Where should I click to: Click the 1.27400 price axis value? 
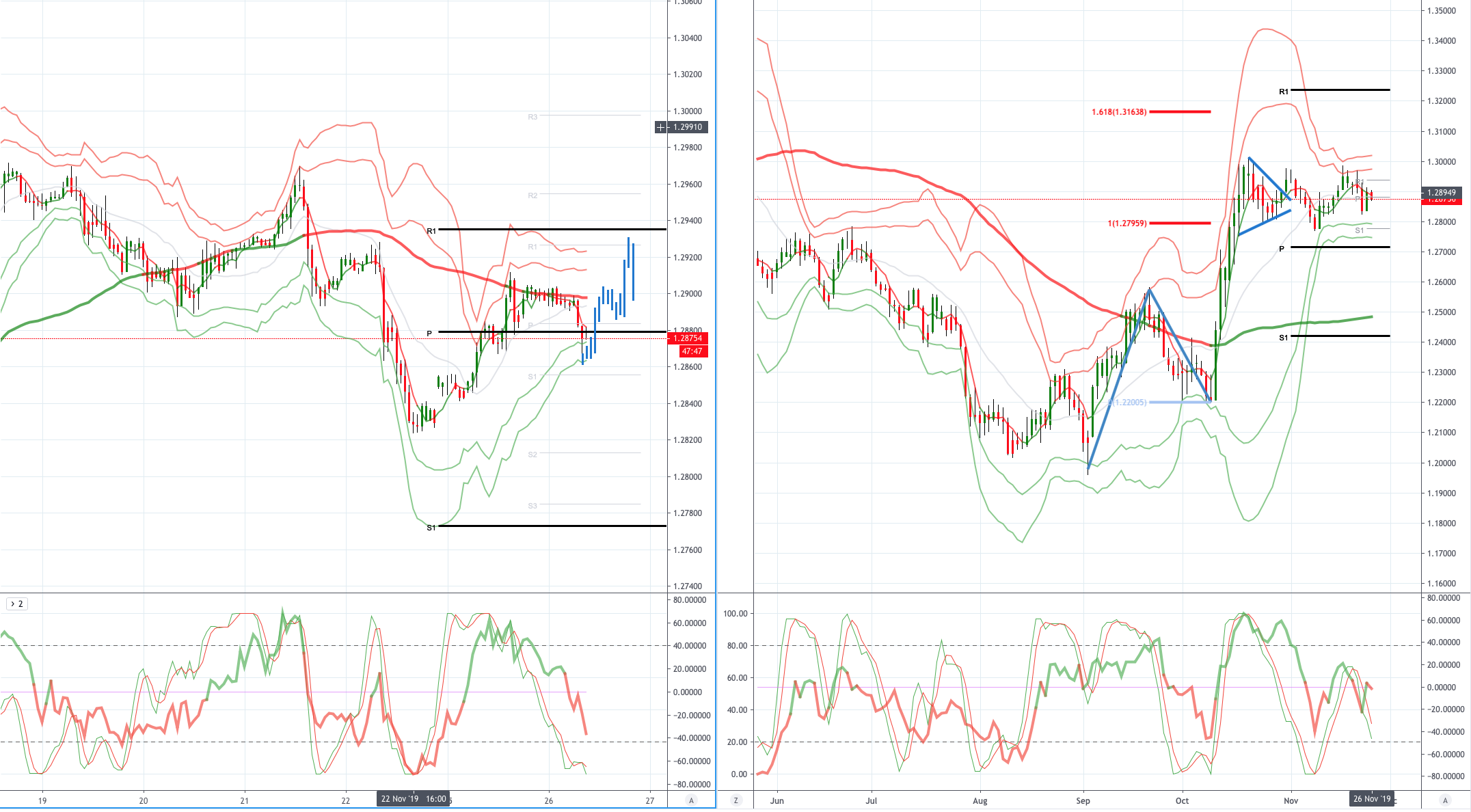(688, 586)
